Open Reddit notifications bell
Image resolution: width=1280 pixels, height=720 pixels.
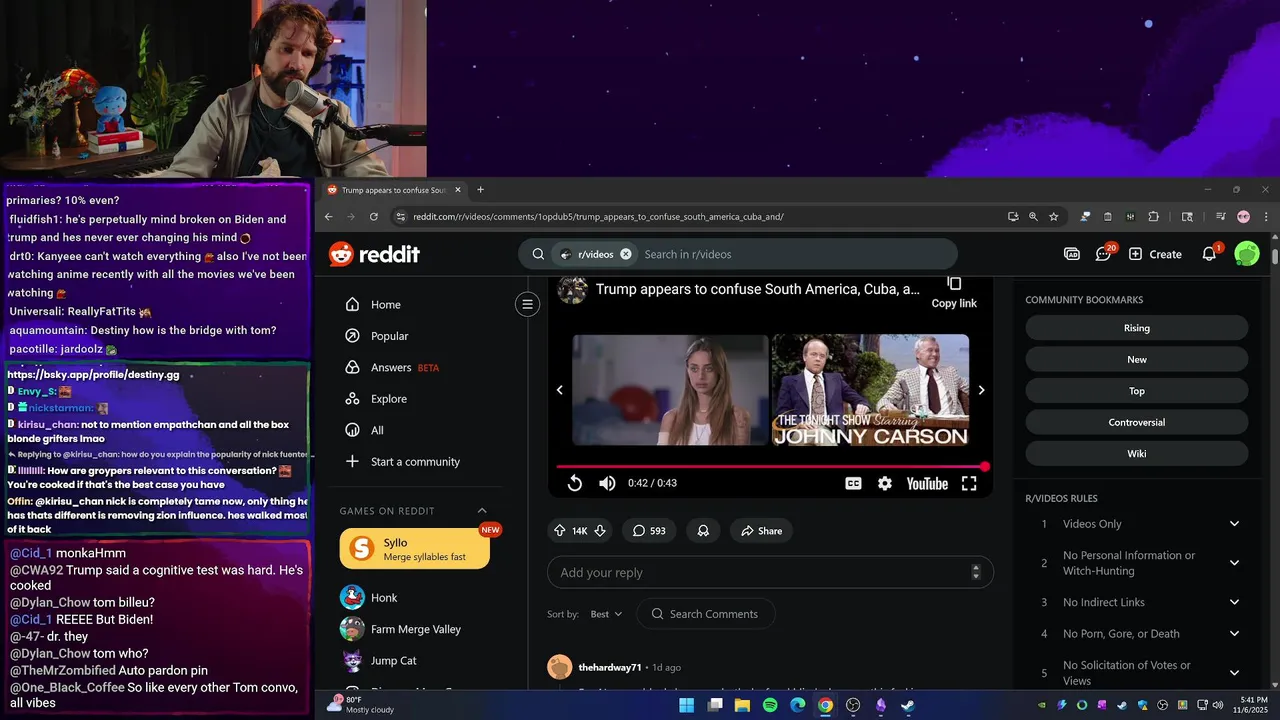(x=1210, y=254)
